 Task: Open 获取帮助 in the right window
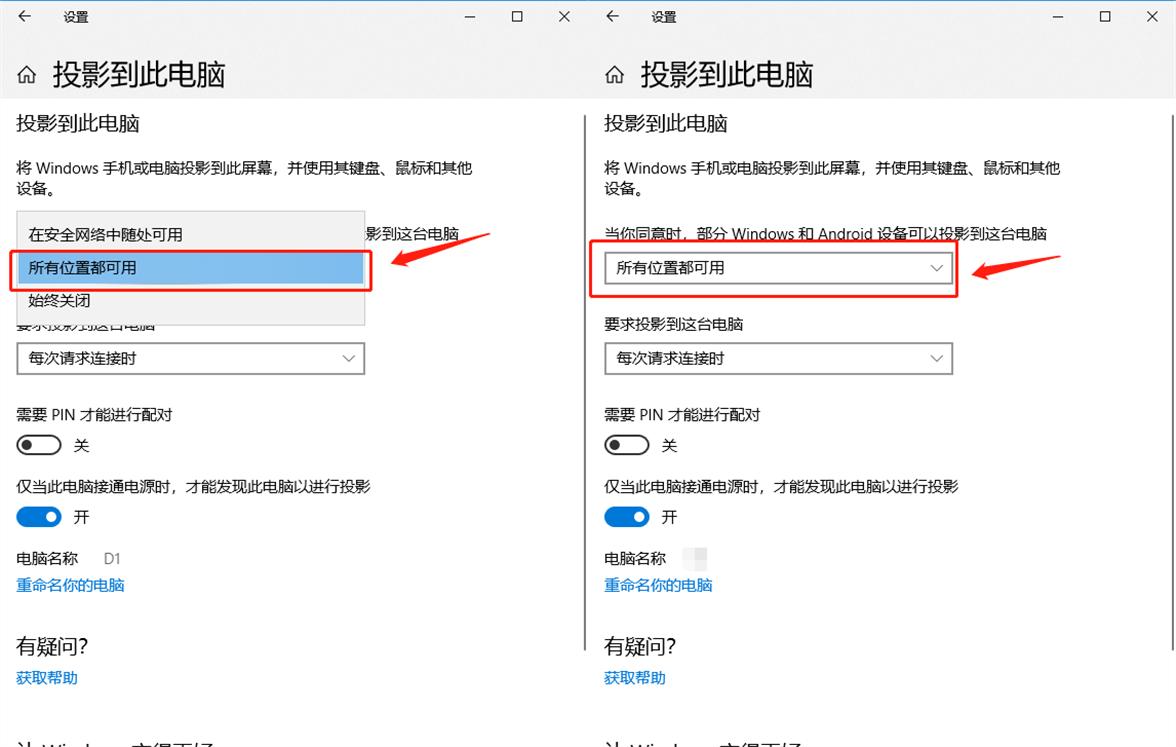coord(634,677)
